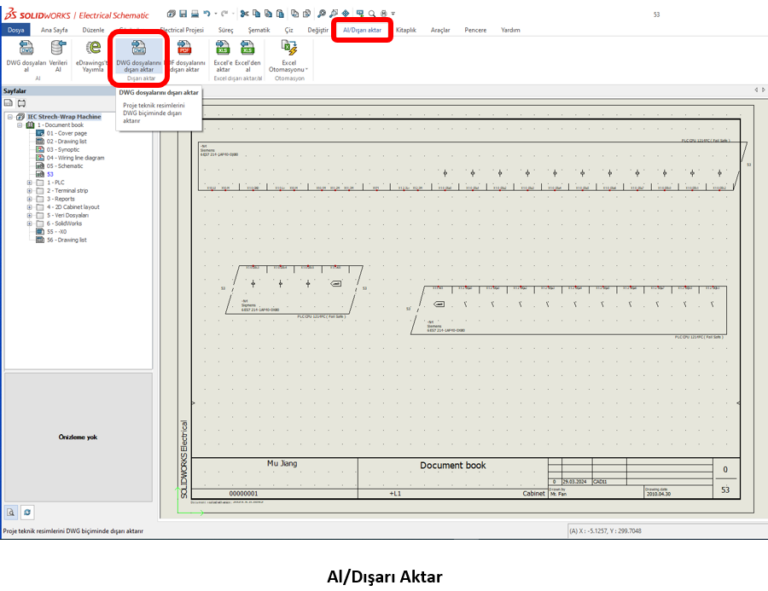
Task: Select 04 - Wiring line diagram page
Action: (74, 157)
